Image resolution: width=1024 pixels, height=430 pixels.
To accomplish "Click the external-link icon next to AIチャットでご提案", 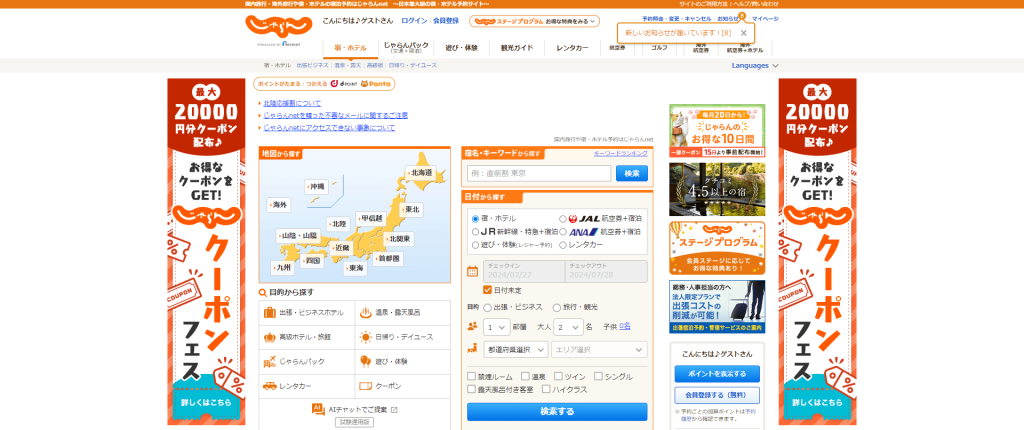I will tap(394, 410).
